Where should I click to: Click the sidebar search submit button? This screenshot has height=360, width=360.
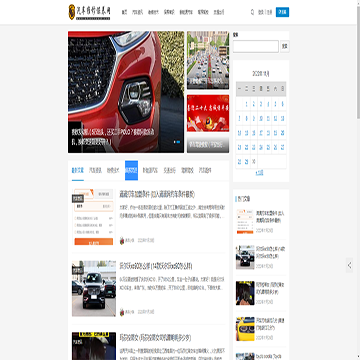tap(285, 47)
